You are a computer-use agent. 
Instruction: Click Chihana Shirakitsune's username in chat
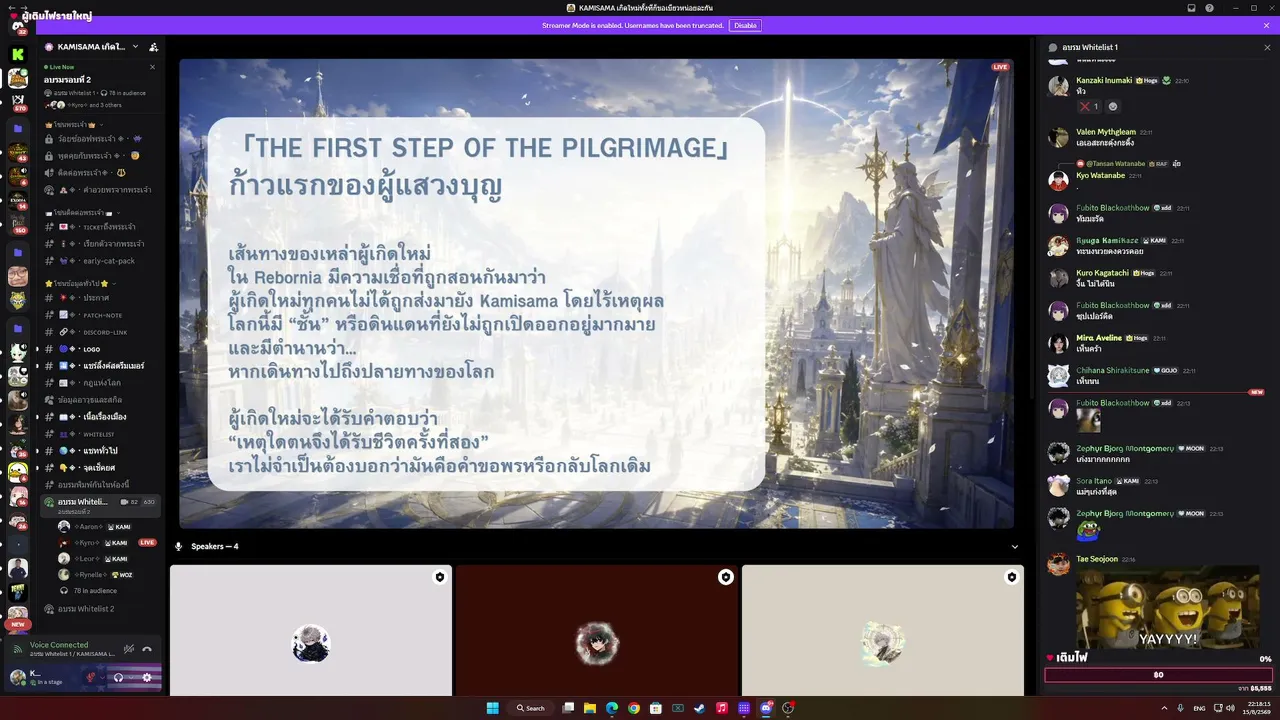pos(1112,370)
